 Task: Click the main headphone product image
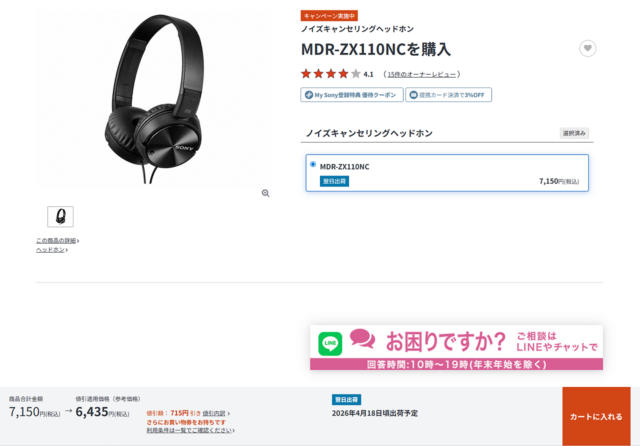pyautogui.click(x=154, y=99)
